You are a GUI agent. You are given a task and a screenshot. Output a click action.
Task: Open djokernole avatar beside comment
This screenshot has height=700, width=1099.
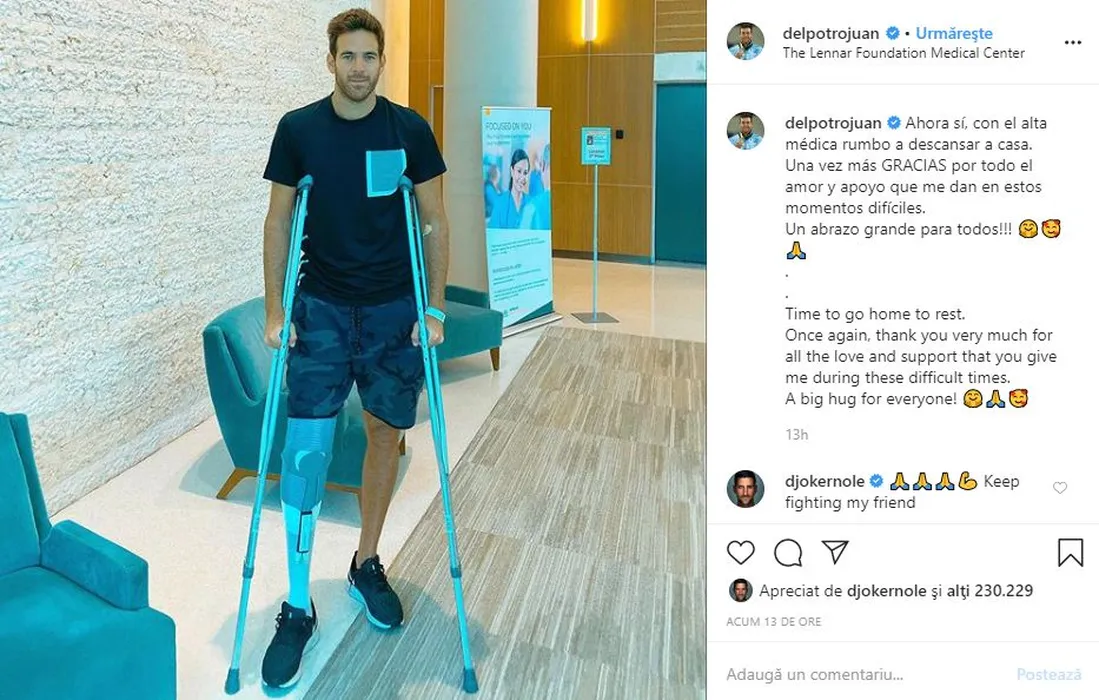point(745,489)
